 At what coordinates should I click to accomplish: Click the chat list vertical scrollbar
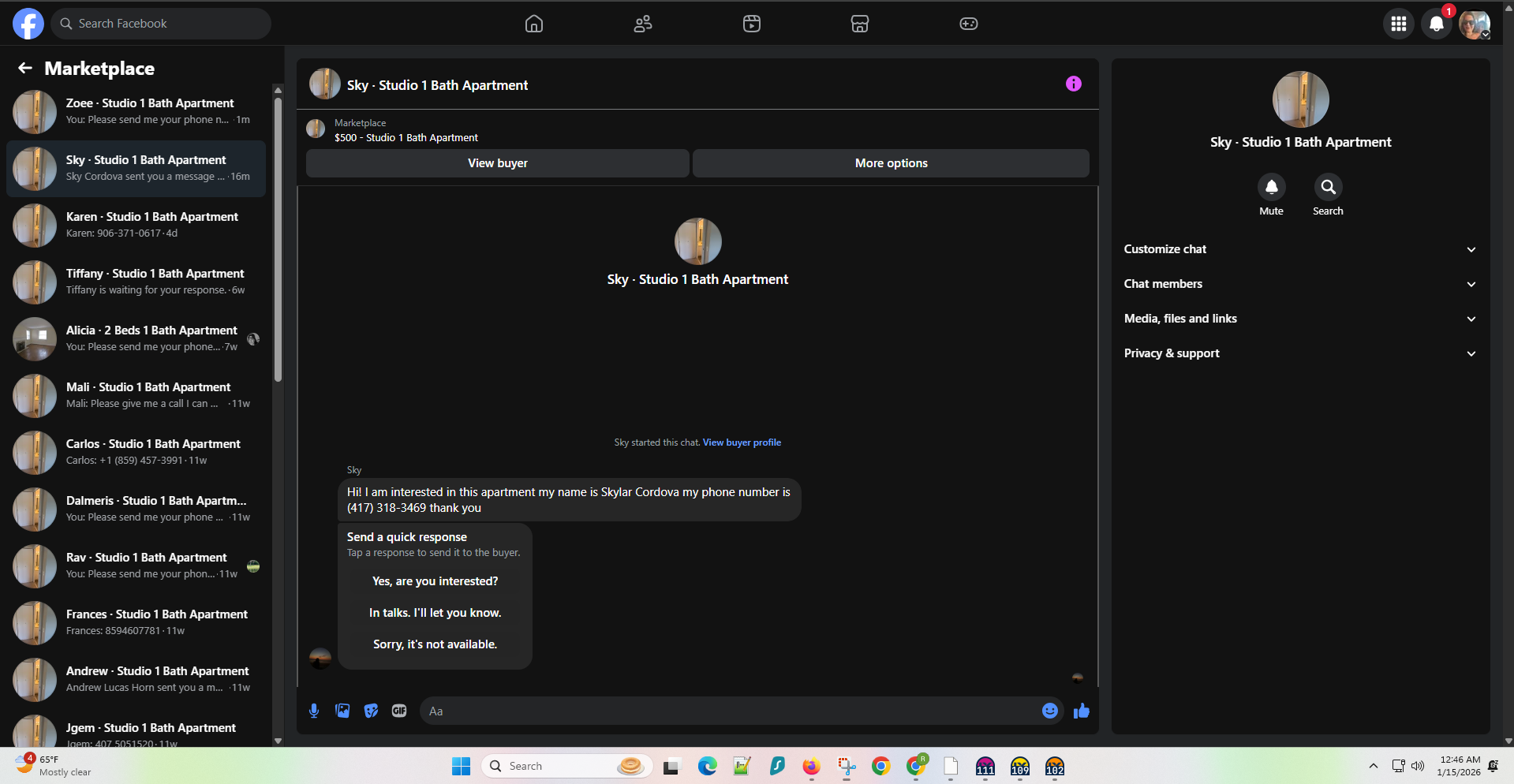click(x=278, y=240)
